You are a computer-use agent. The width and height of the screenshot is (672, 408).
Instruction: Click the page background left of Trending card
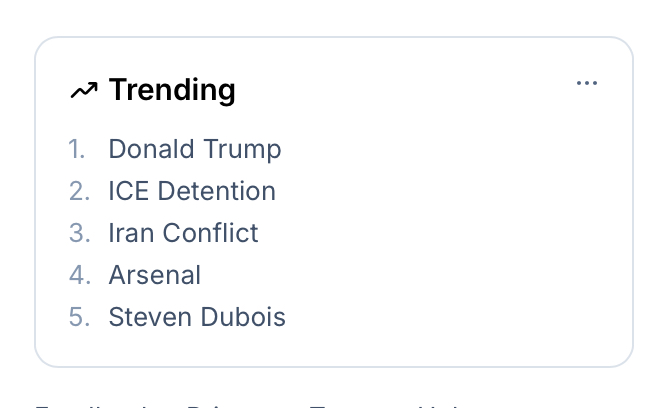pyautogui.click(x=16, y=200)
